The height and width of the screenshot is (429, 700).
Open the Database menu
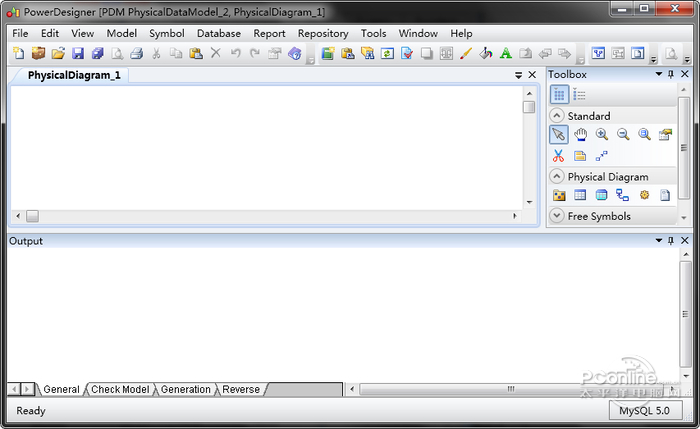click(x=219, y=33)
